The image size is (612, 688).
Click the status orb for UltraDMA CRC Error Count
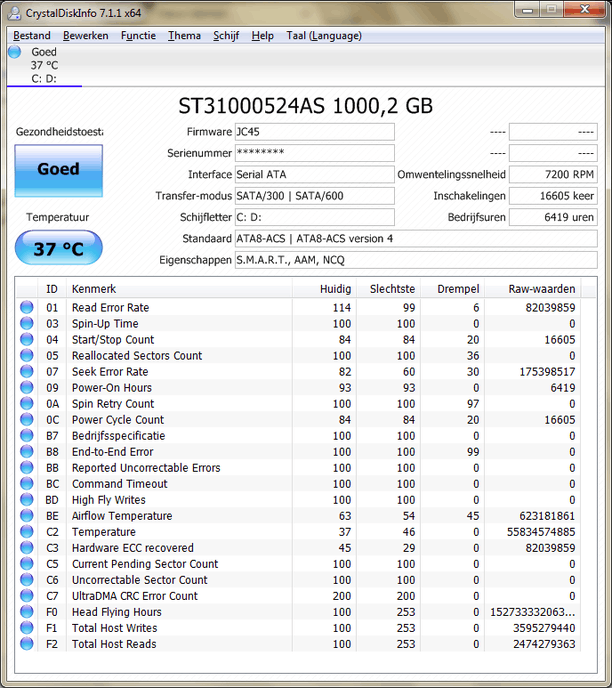tap(27, 595)
